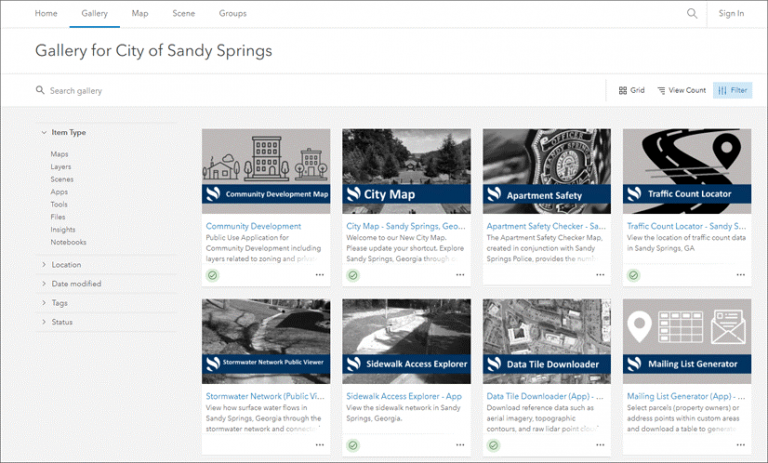The height and width of the screenshot is (463, 768).
Task: Open more options on Apartment Safety Checker card
Action: pos(600,275)
